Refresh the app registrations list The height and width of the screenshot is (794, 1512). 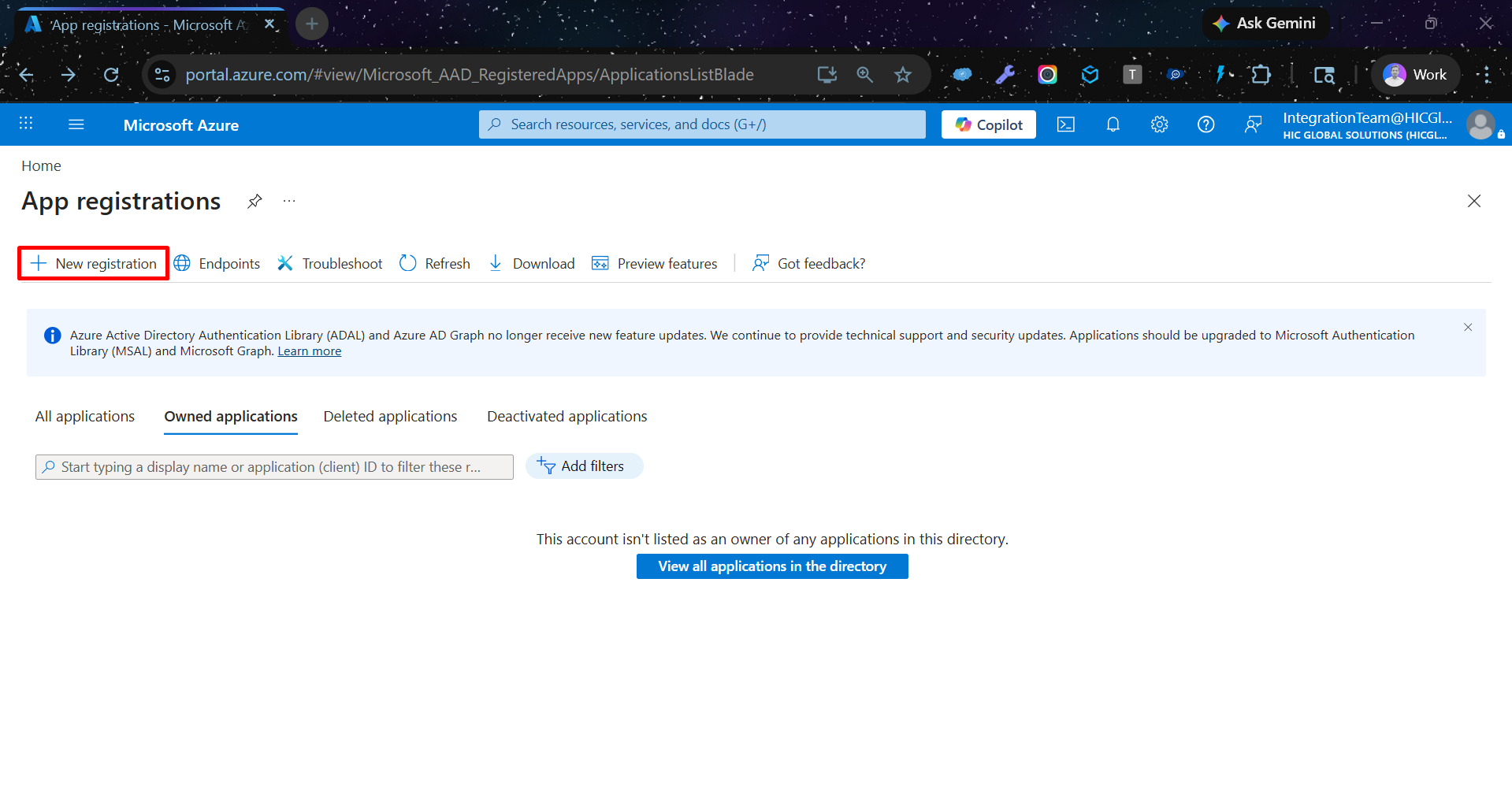pyautogui.click(x=435, y=263)
